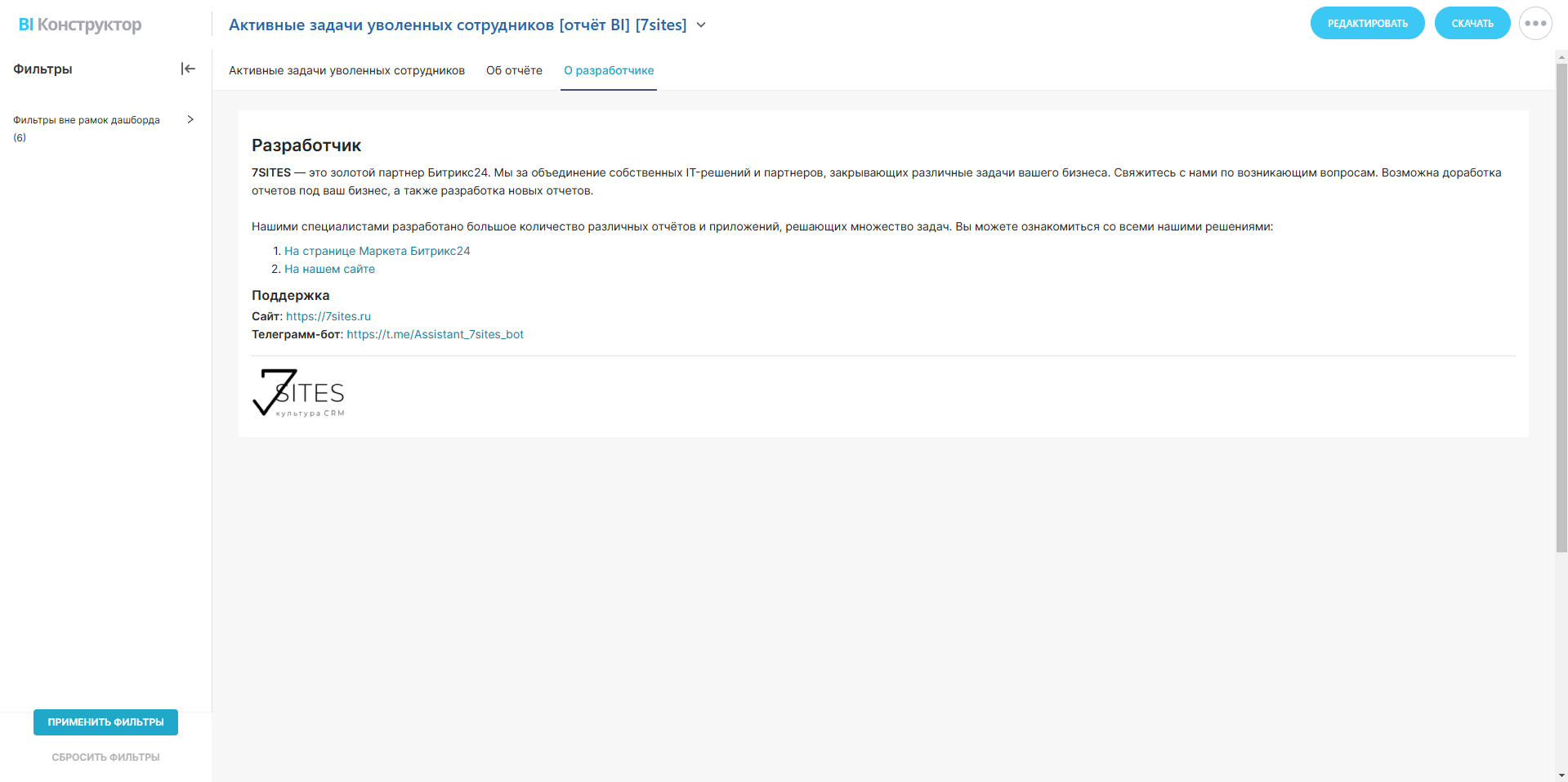
Task: Click the scrollbar down arrow
Action: click(x=1561, y=775)
